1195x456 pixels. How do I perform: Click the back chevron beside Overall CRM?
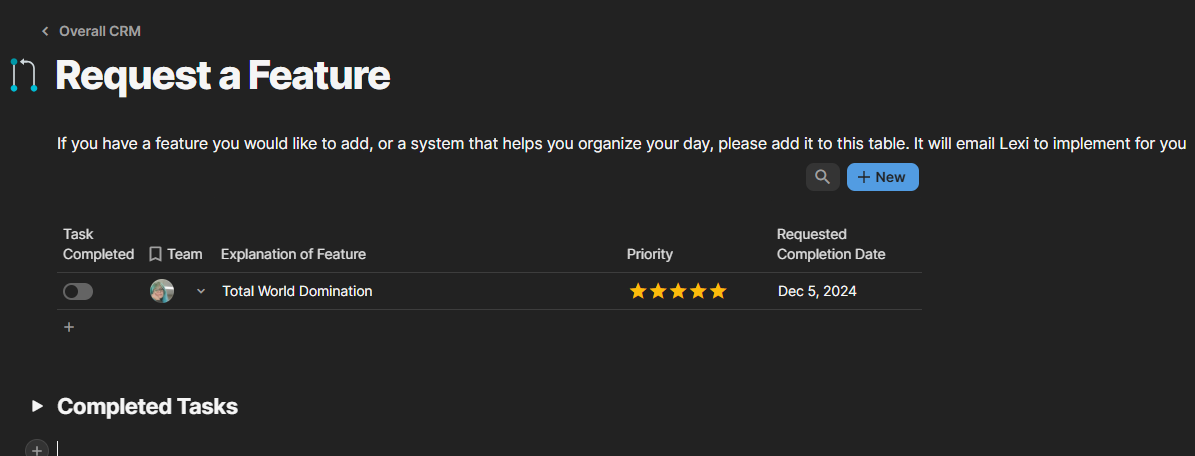[45, 31]
